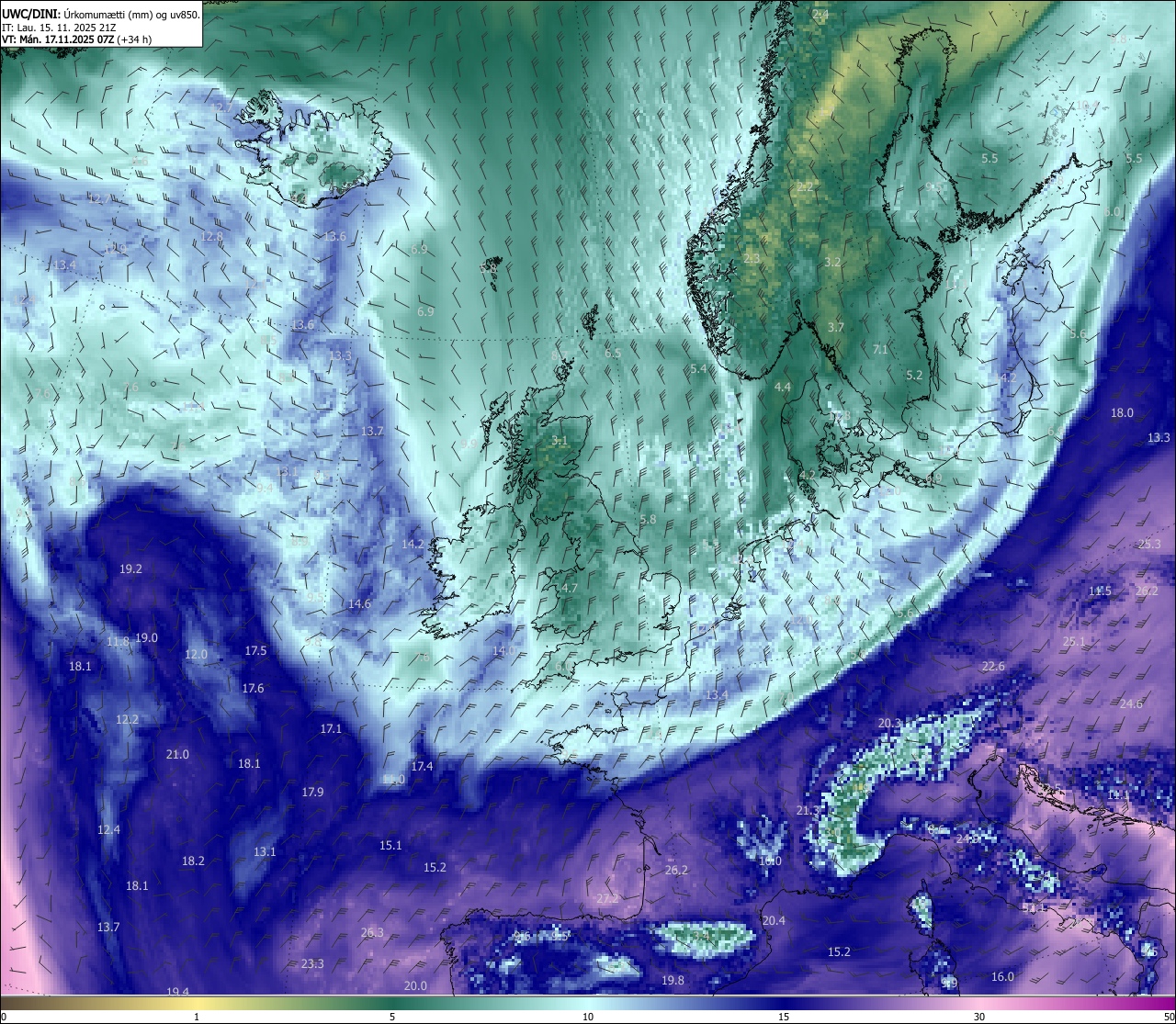Viewport: 1176px width, 1024px height.
Task: Click the '30' tick label on the color scale
Action: [x=979, y=1017]
